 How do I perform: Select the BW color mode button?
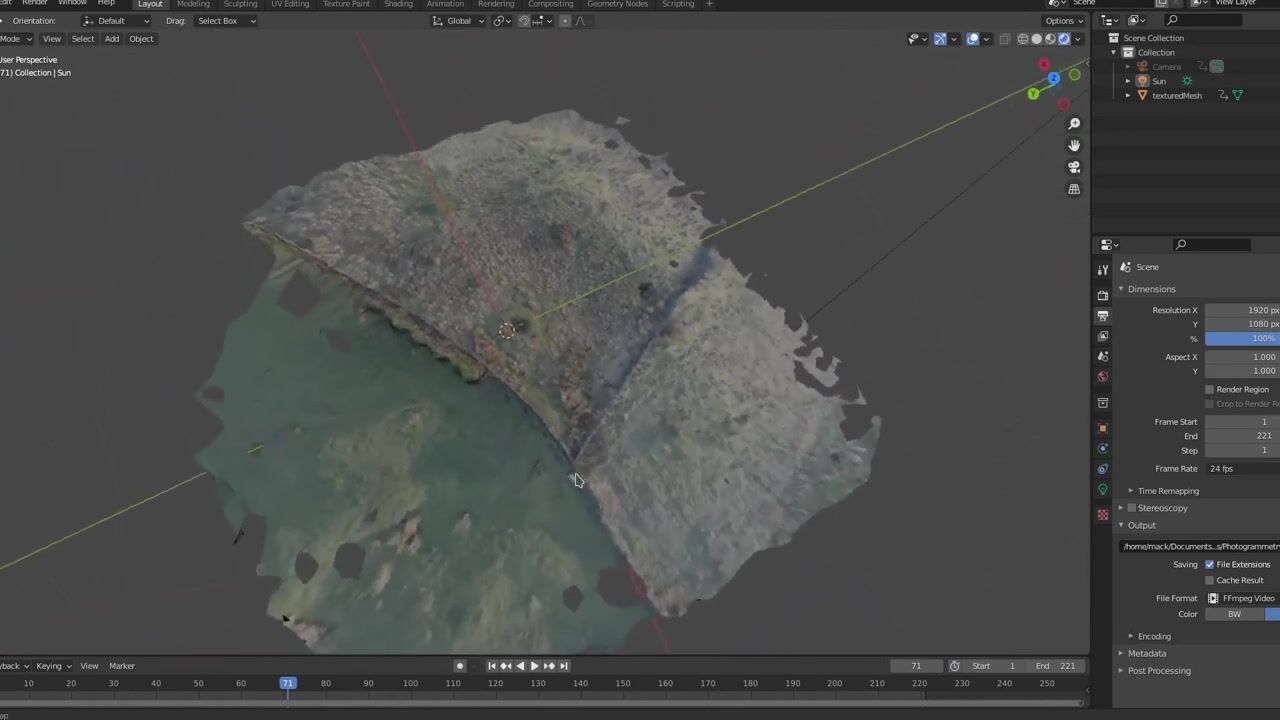point(1234,614)
